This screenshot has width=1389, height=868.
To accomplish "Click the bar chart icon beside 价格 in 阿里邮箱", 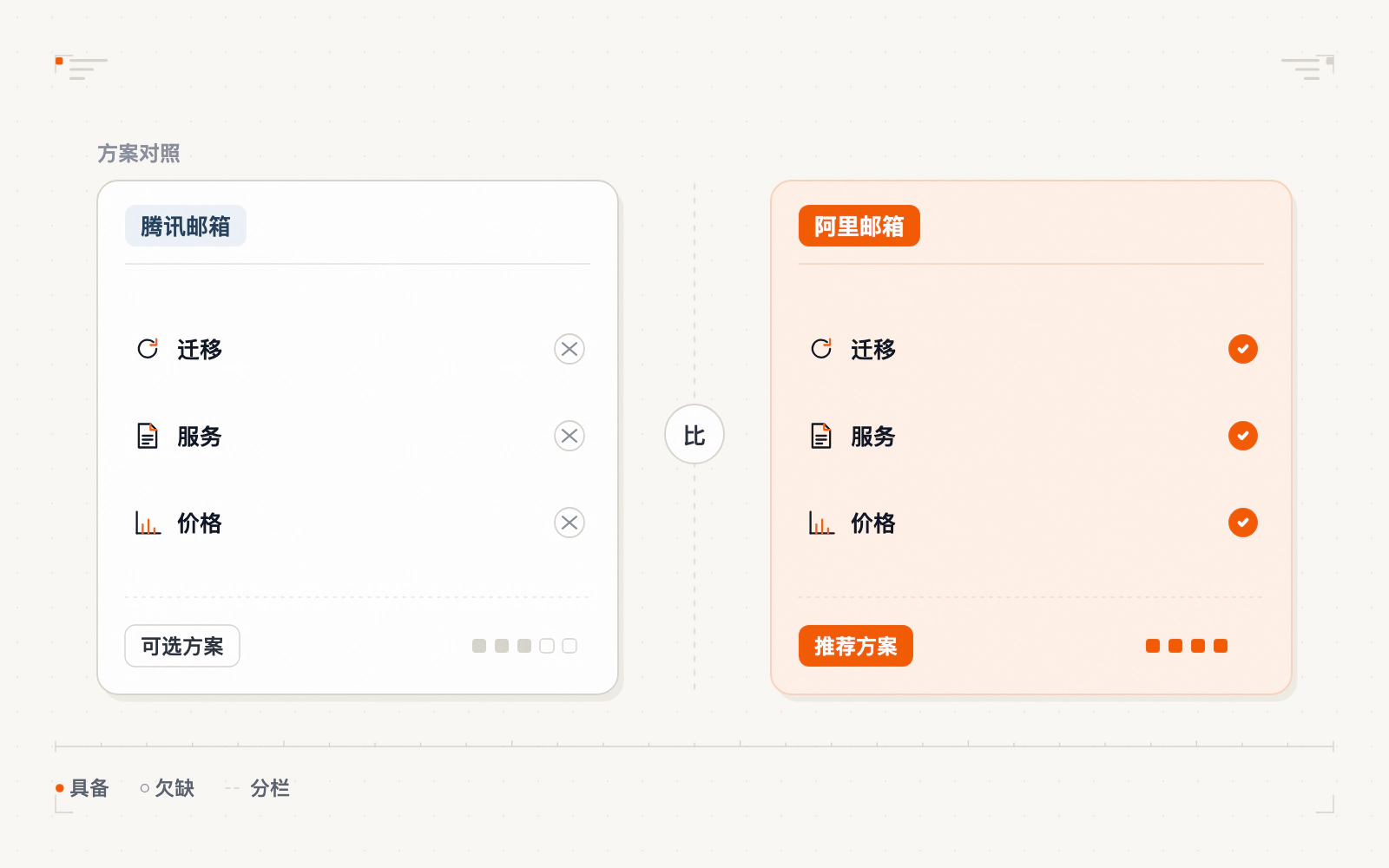I will [x=821, y=523].
